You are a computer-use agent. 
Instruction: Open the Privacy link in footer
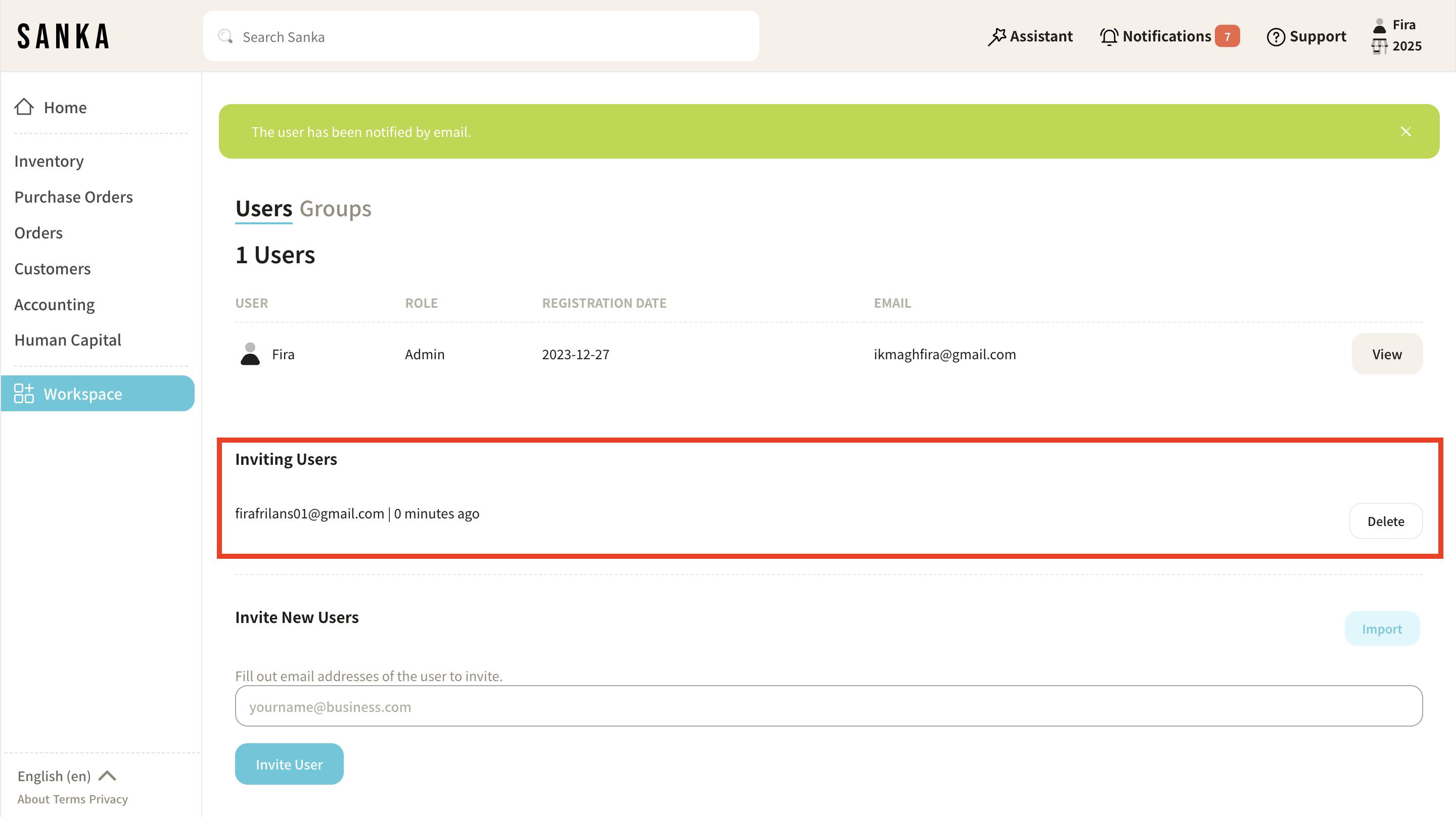[108, 799]
